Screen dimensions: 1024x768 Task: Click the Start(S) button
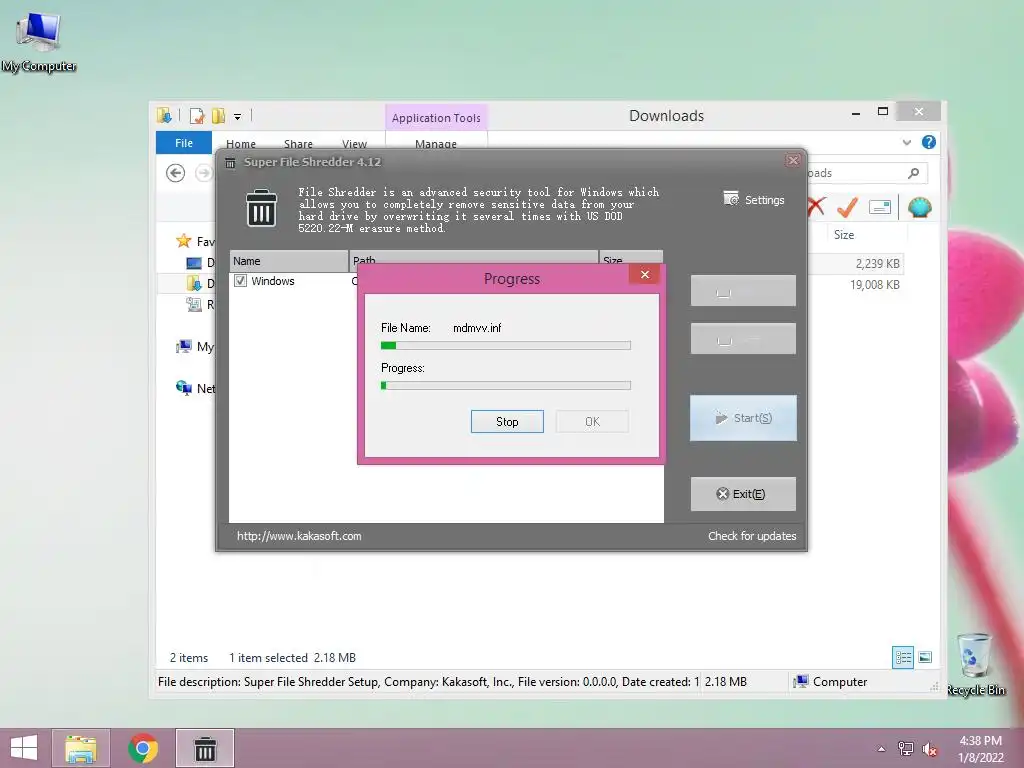click(743, 418)
